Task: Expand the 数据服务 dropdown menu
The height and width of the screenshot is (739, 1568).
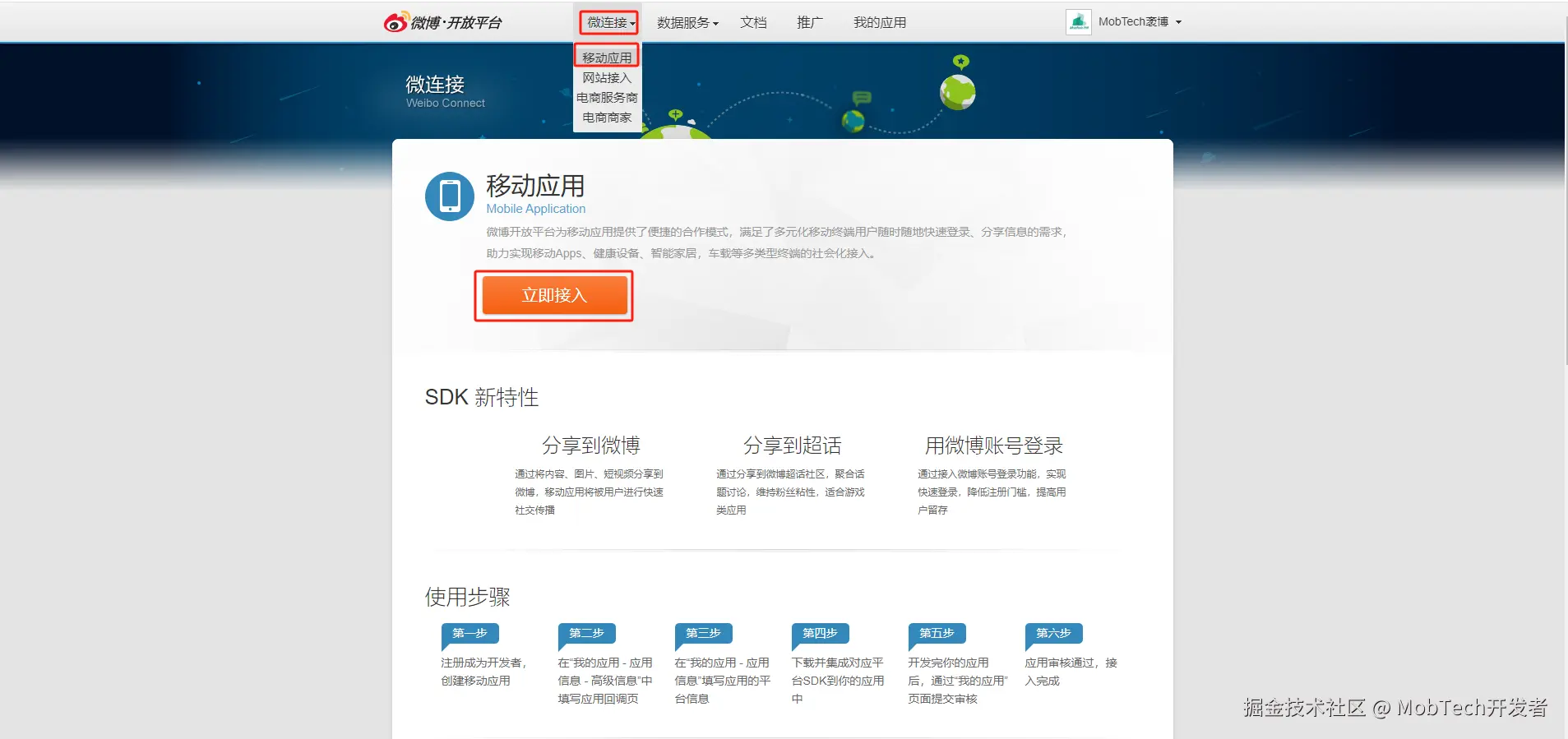Action: pos(687,23)
